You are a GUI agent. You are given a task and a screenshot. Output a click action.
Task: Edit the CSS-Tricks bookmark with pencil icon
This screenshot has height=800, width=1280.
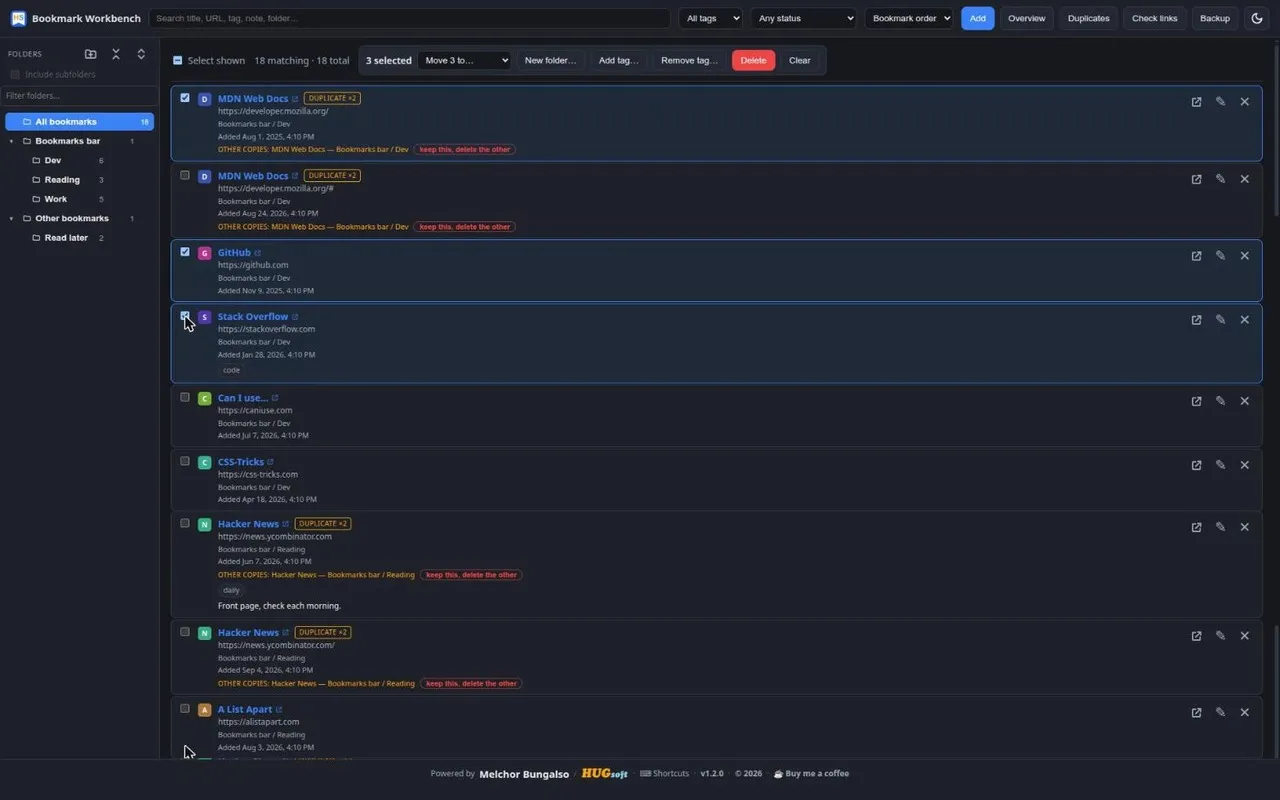click(1220, 465)
